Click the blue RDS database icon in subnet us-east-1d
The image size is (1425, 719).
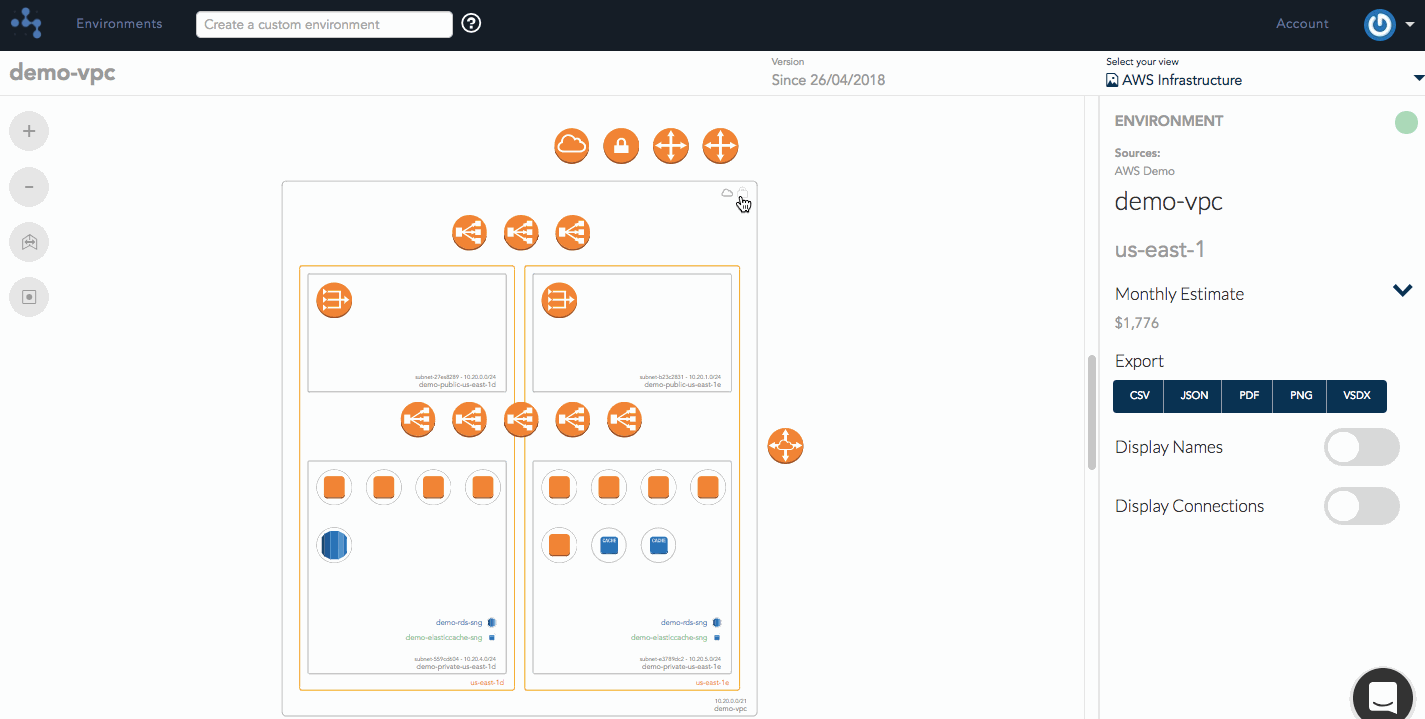click(x=334, y=545)
